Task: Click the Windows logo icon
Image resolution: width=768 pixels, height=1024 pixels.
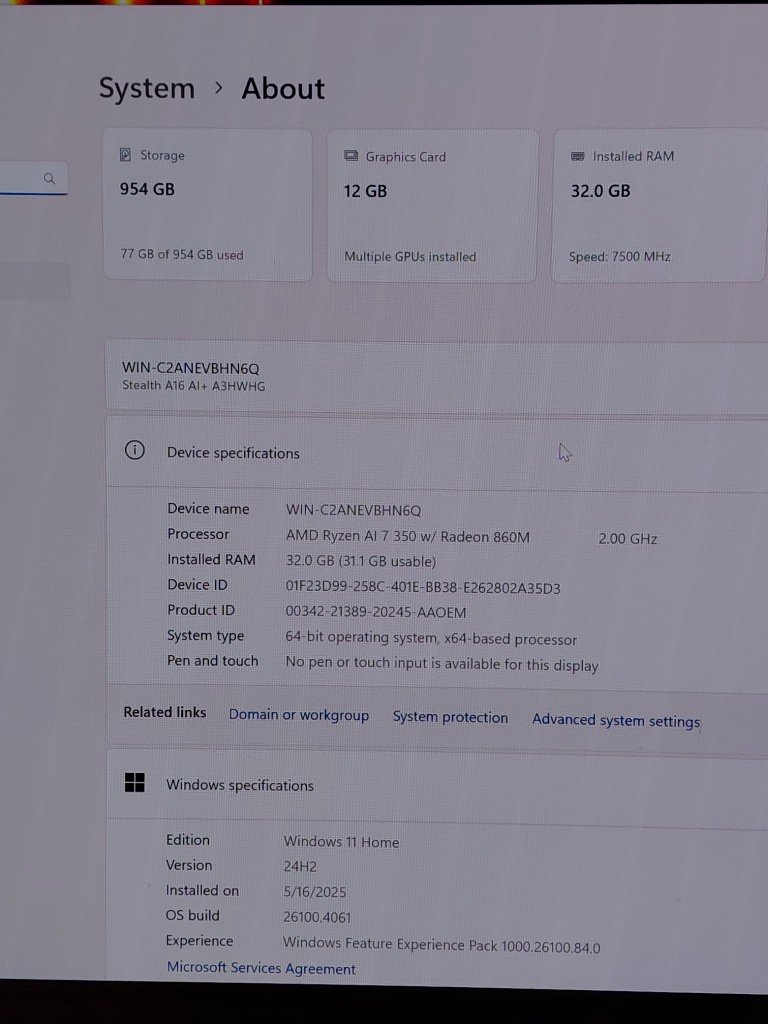Action: pyautogui.click(x=134, y=783)
